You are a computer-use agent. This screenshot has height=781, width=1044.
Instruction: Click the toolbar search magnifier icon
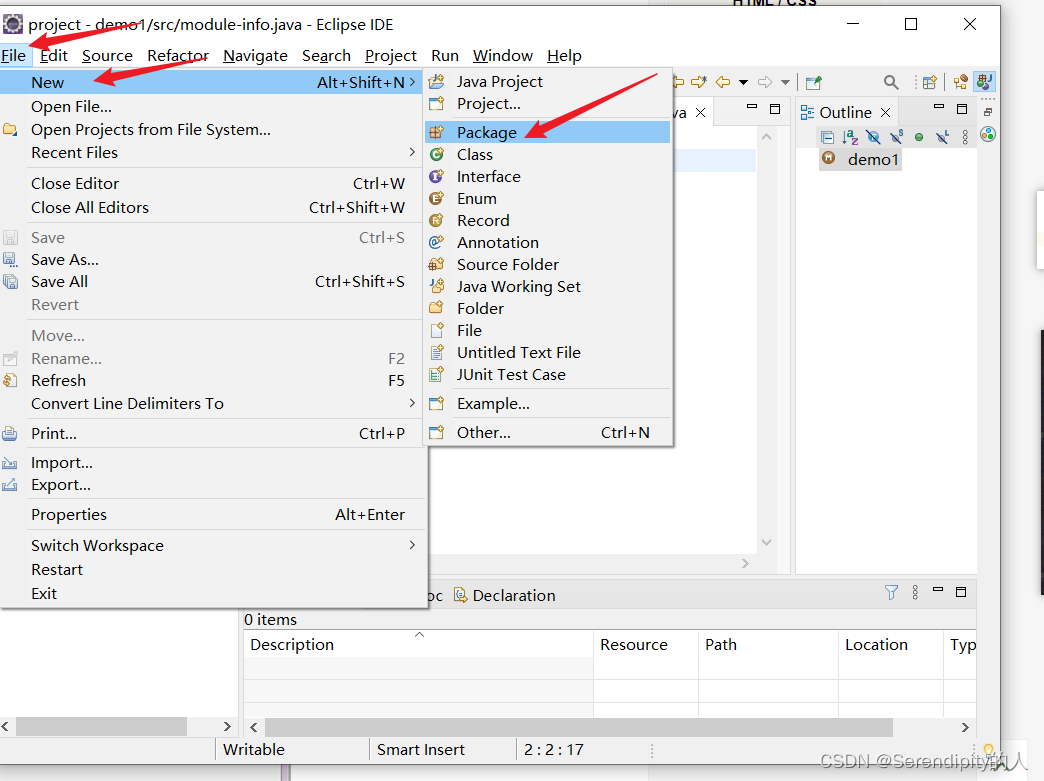coord(891,83)
